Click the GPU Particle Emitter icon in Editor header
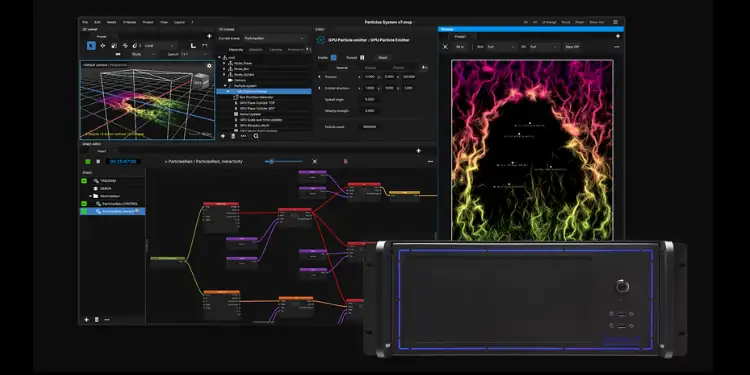This screenshot has width=750, height=375. point(320,40)
